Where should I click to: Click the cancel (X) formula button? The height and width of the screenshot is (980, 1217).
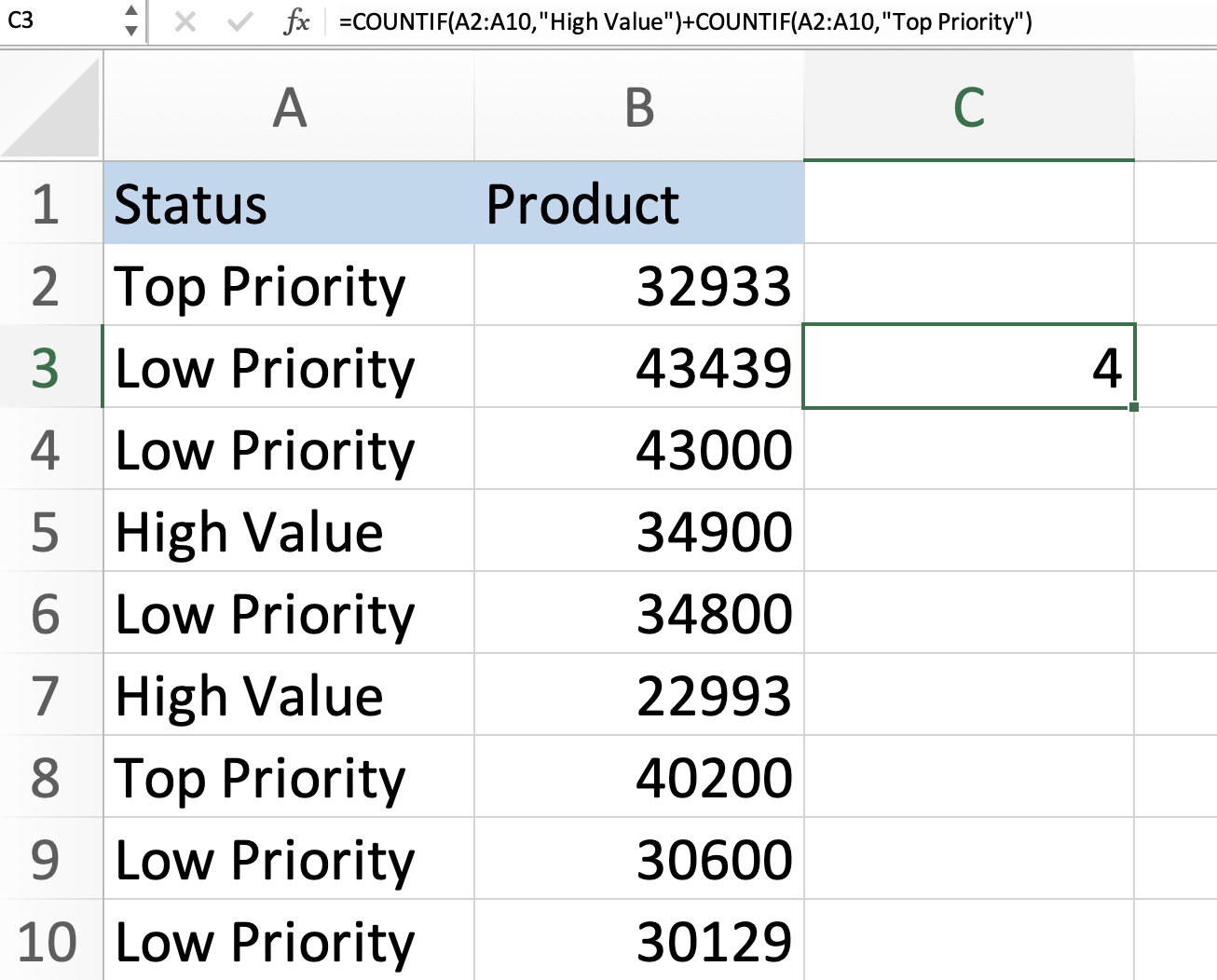(x=185, y=20)
